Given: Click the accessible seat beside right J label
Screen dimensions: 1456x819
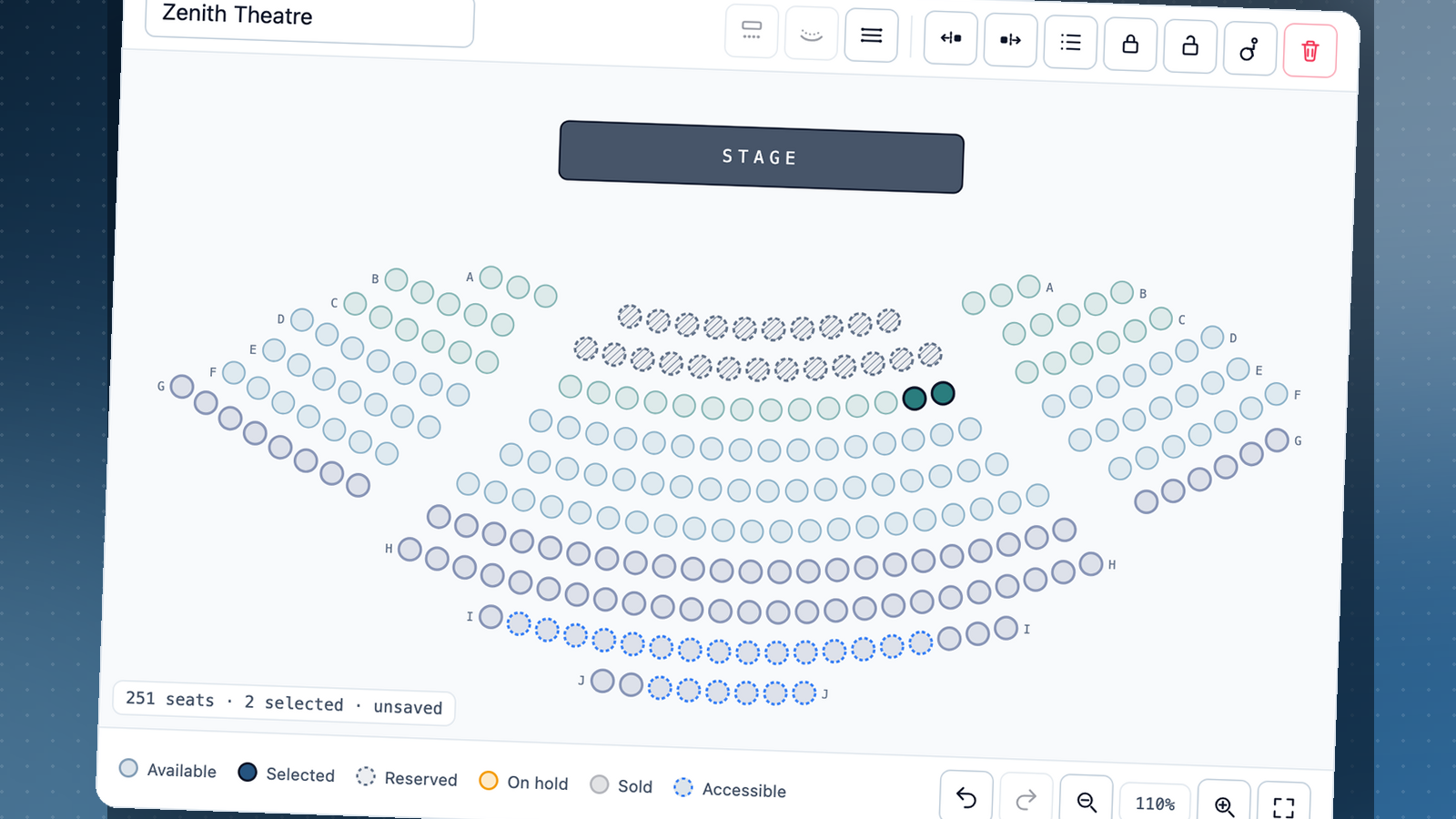Looking at the screenshot, I should 804,693.
